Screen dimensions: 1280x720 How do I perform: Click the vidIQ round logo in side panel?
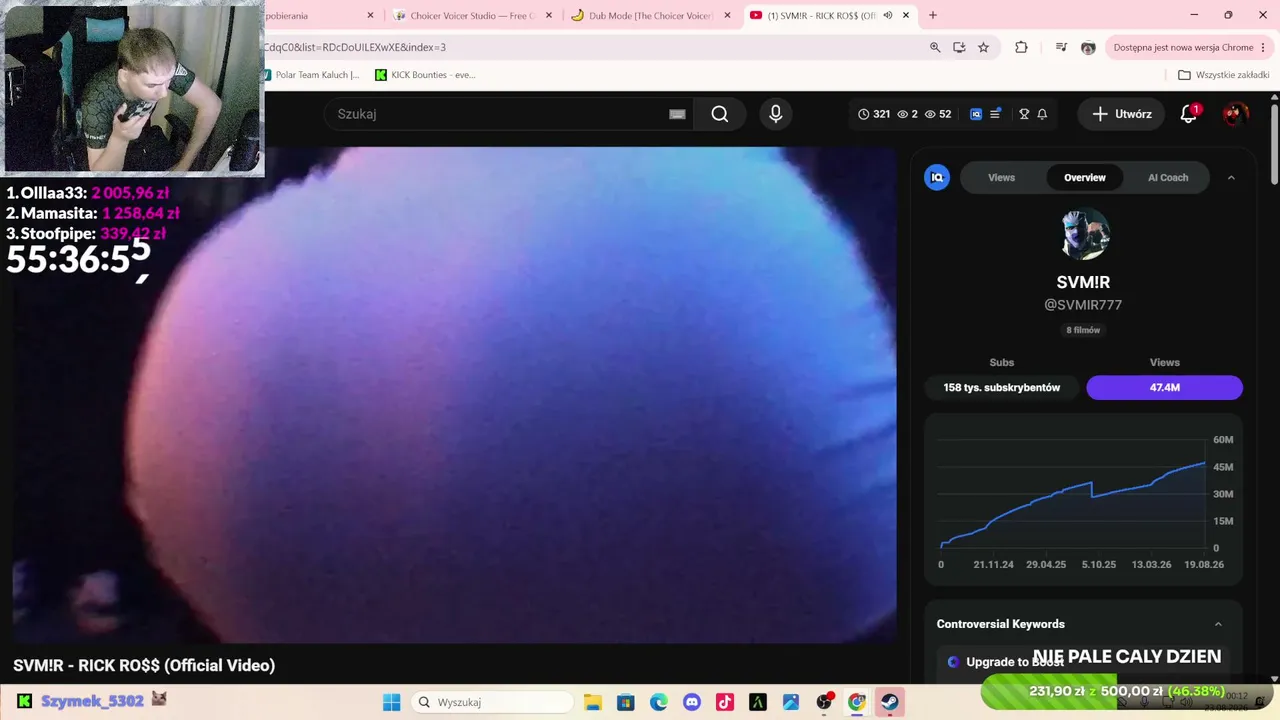click(937, 178)
